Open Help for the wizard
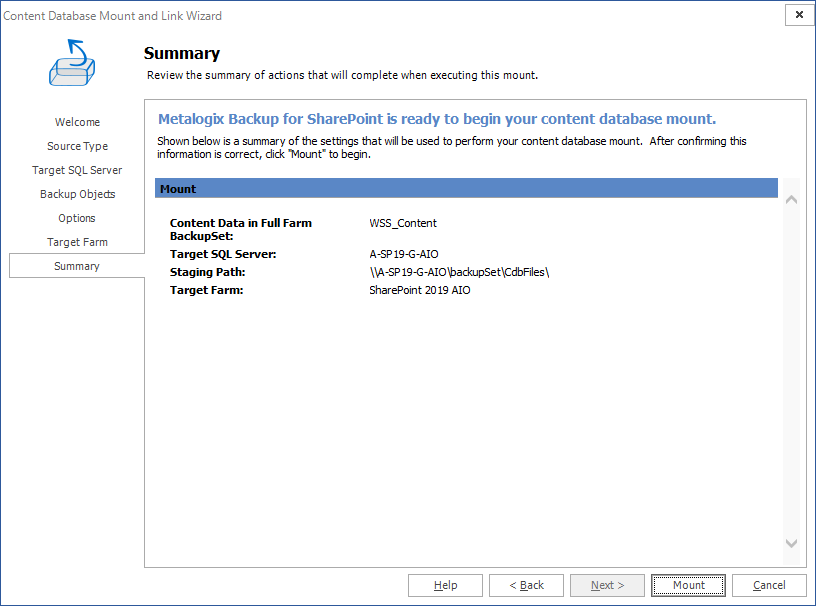 coord(445,585)
